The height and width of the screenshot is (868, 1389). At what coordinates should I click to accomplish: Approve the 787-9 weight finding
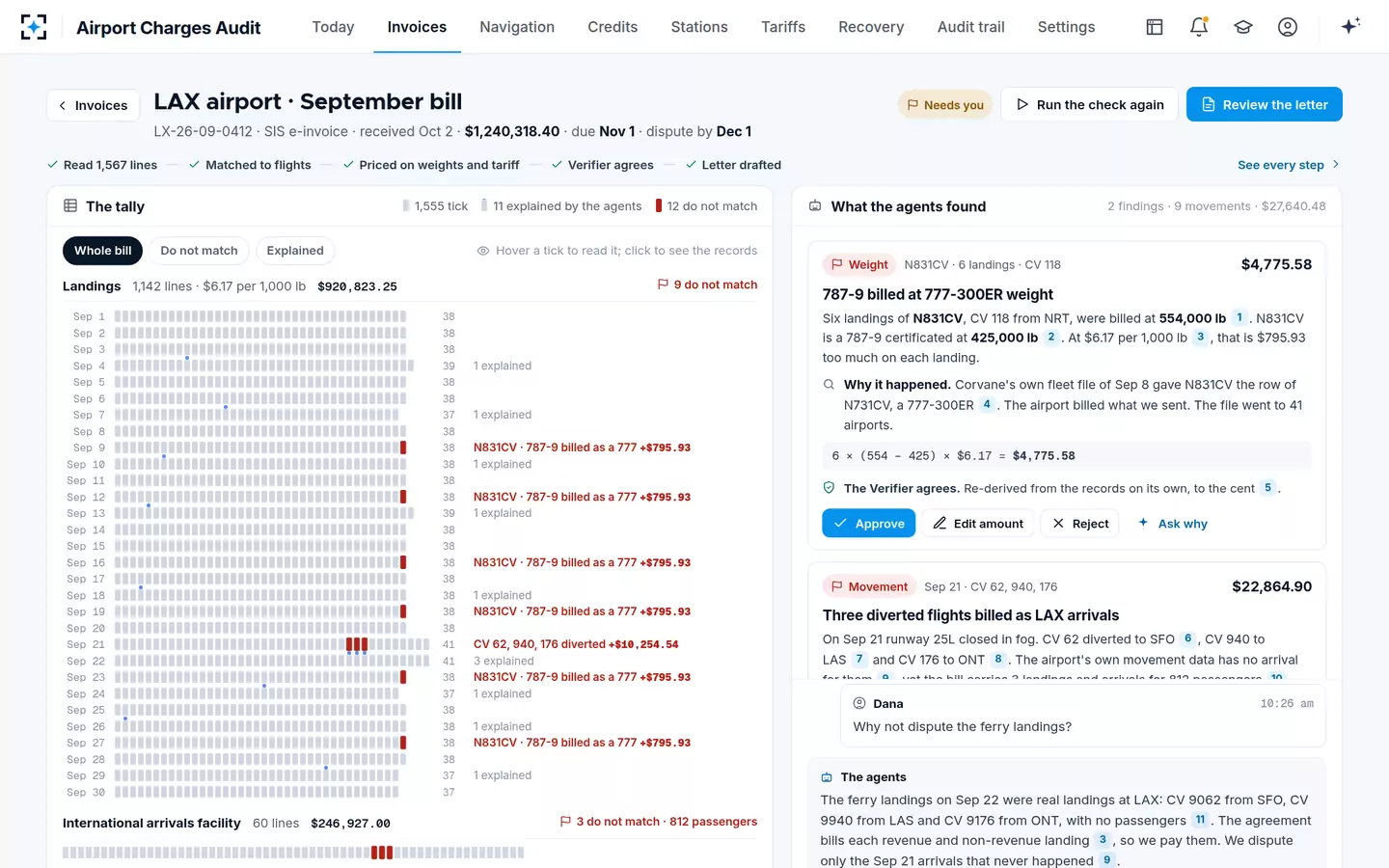[869, 523]
